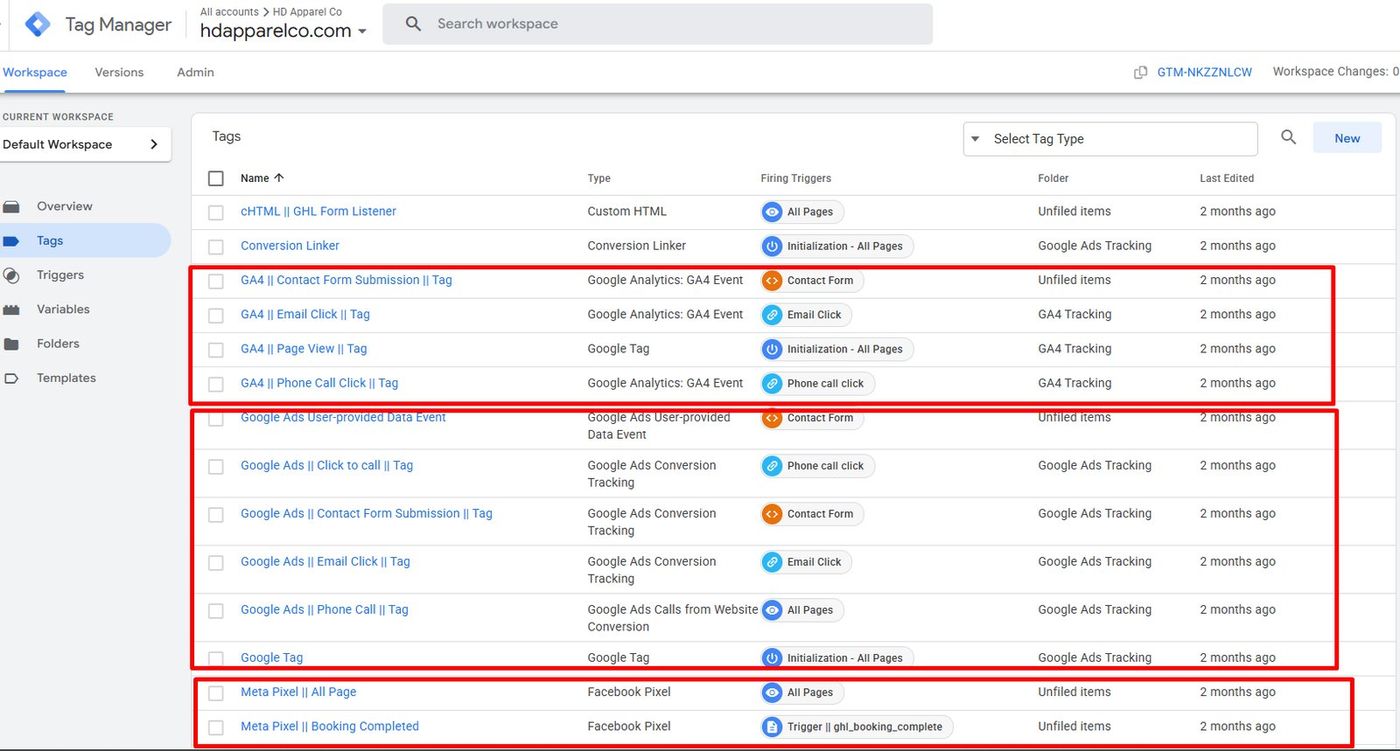
Task: Click the ghl_booking_complete trigger chip
Action: pos(857,727)
